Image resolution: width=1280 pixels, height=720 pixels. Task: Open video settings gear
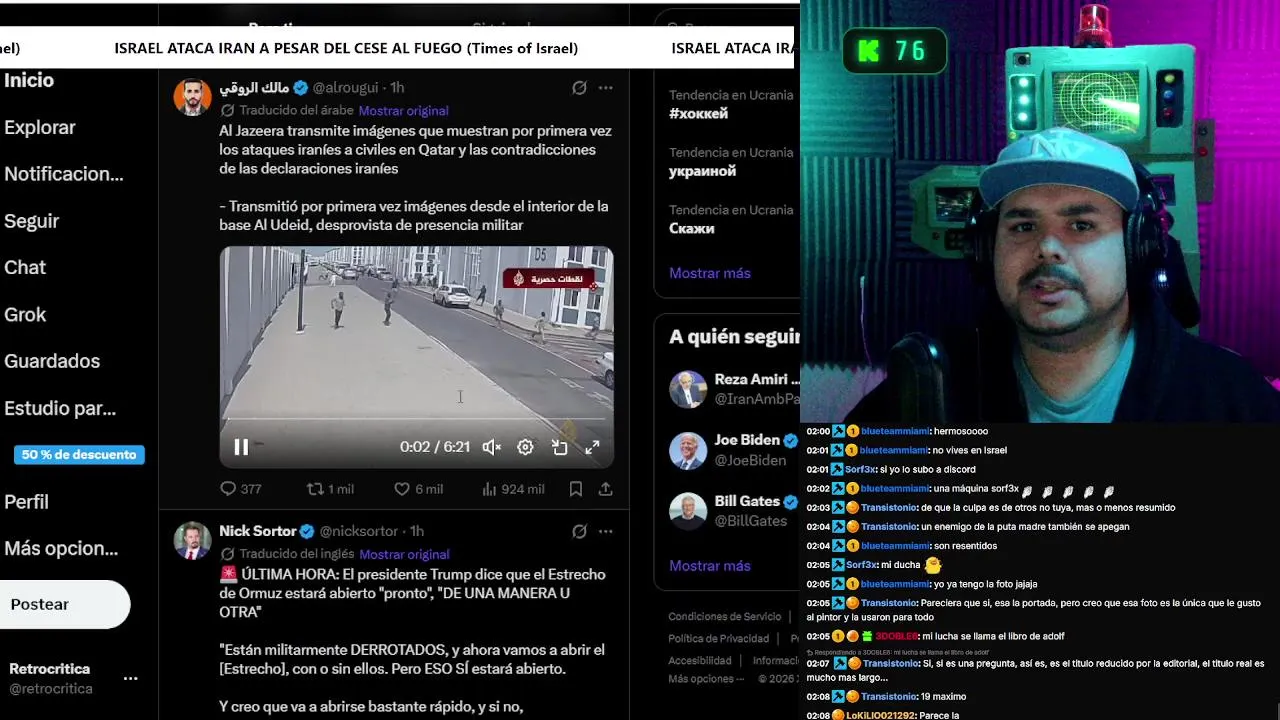tap(525, 447)
